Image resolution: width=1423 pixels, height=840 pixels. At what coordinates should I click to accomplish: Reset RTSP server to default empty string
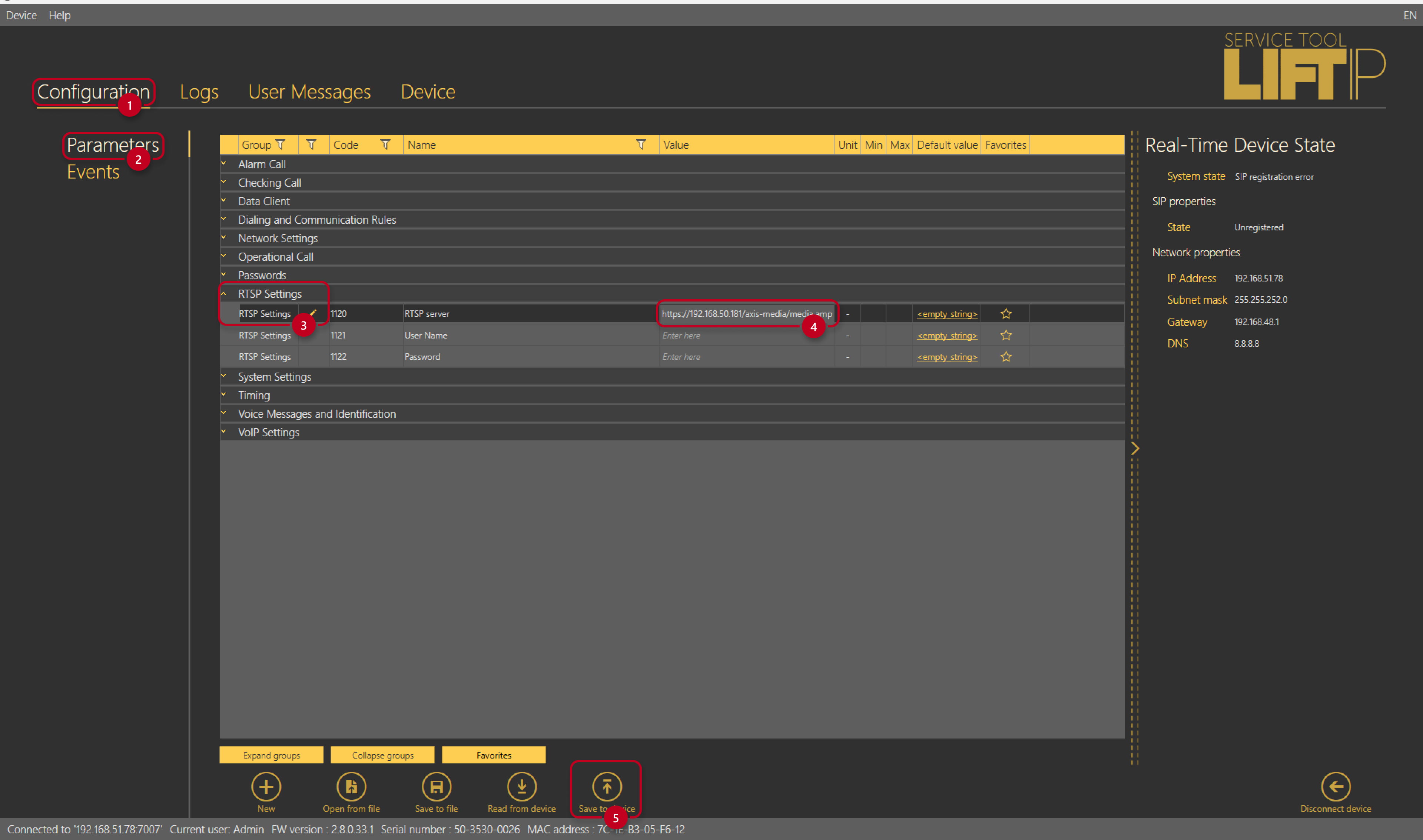coord(947,314)
